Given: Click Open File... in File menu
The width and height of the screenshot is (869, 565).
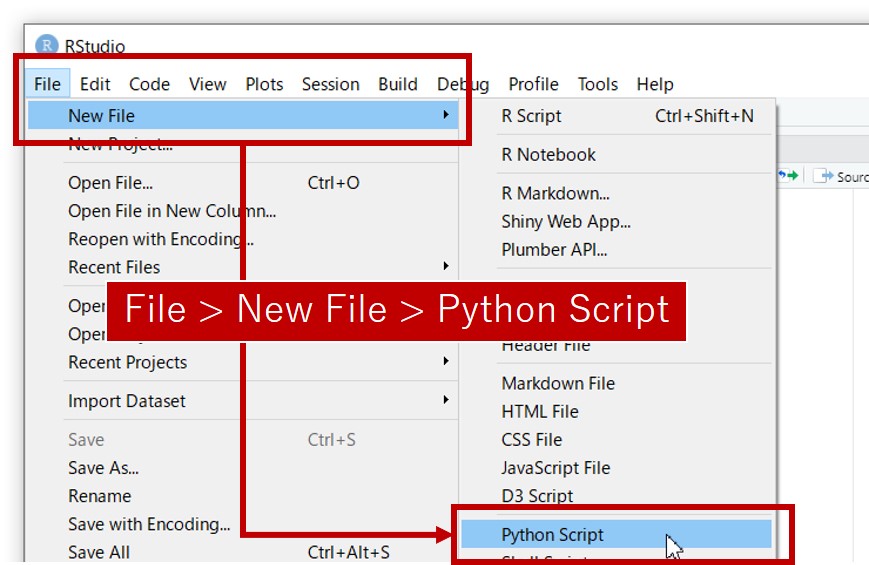Looking at the screenshot, I should click(110, 183).
